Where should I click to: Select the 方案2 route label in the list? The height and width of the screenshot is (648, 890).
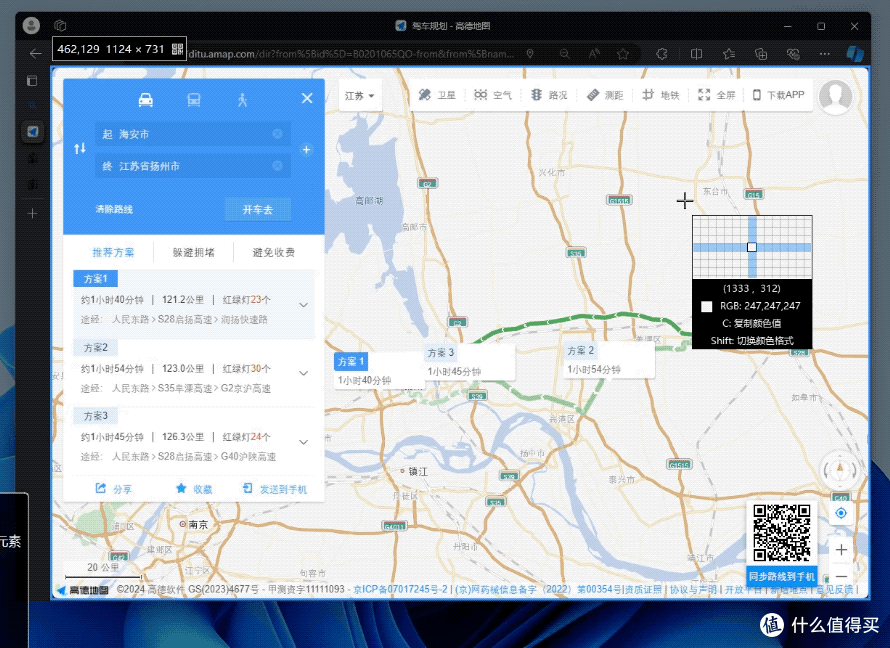pos(95,347)
